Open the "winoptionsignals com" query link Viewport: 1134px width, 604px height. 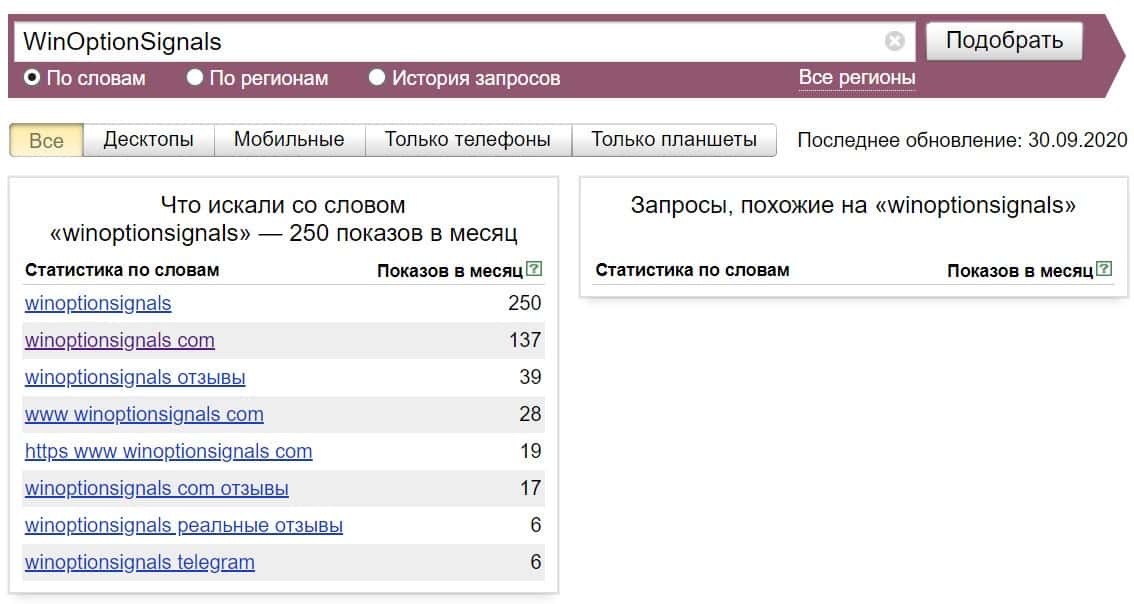point(120,340)
